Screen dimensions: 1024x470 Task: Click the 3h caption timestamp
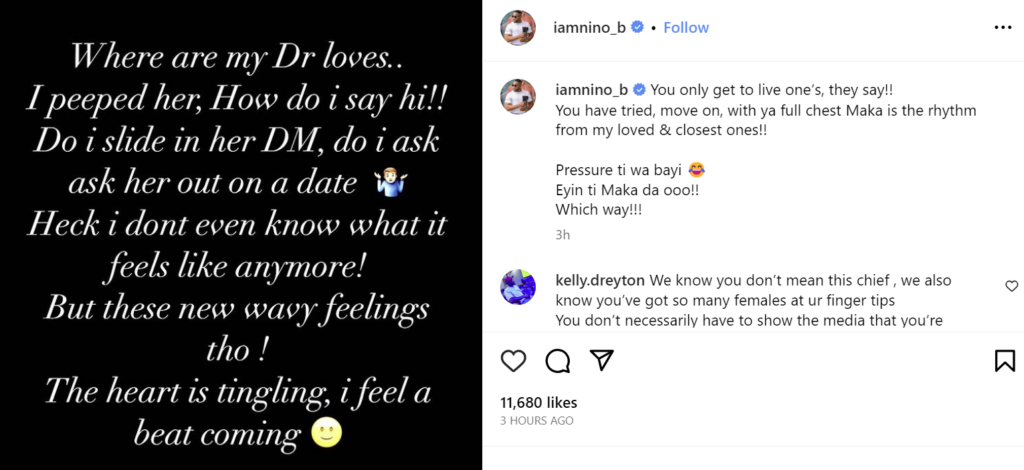click(x=563, y=235)
